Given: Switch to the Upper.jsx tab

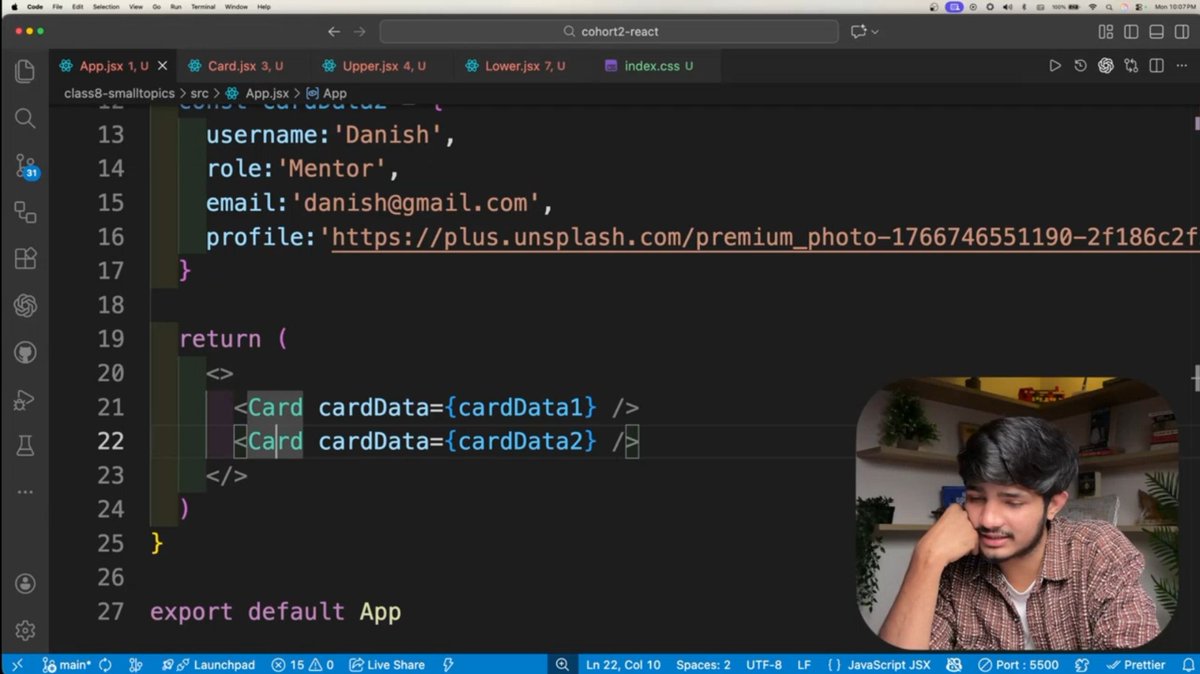Looking at the screenshot, I should click(383, 66).
